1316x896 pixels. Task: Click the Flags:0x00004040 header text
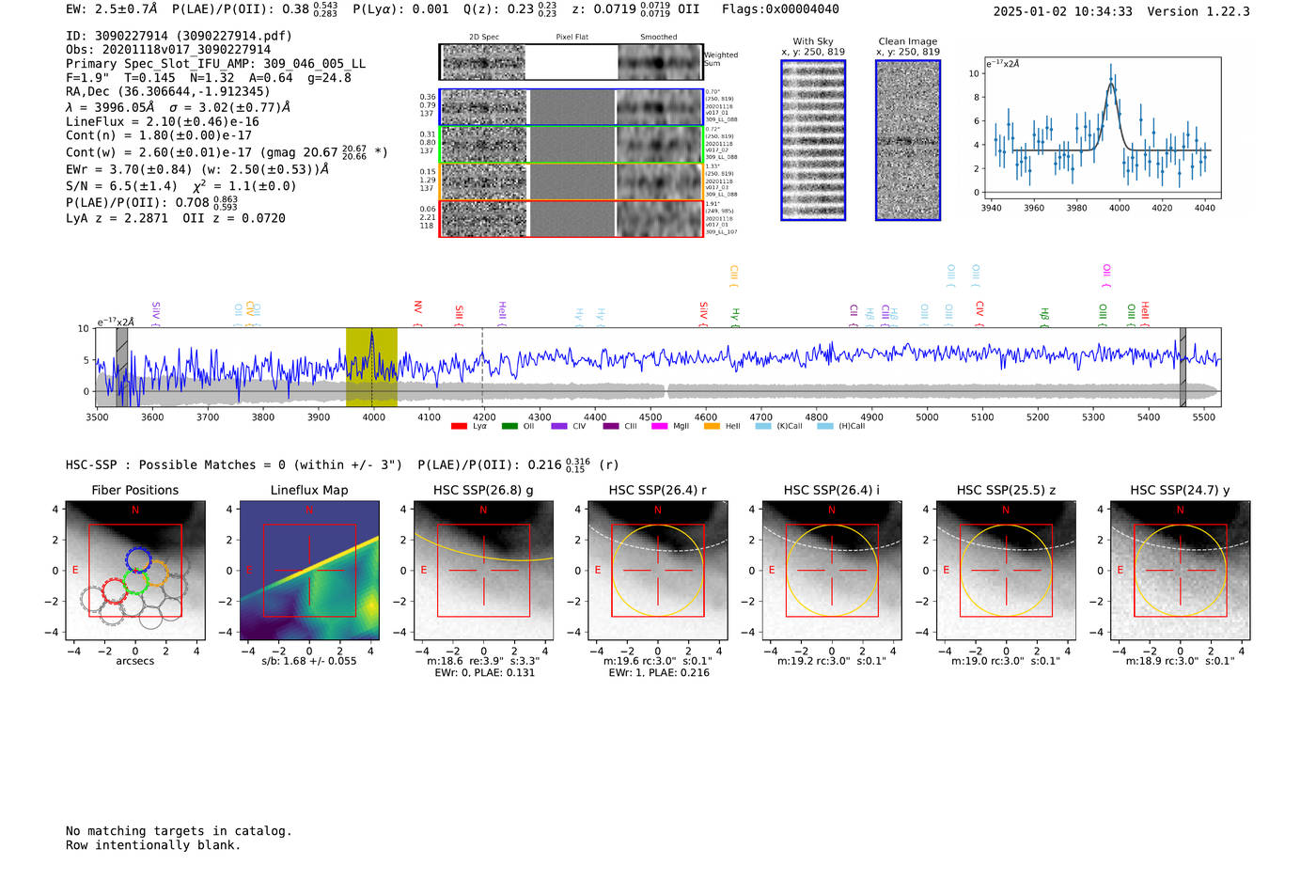(x=780, y=9)
